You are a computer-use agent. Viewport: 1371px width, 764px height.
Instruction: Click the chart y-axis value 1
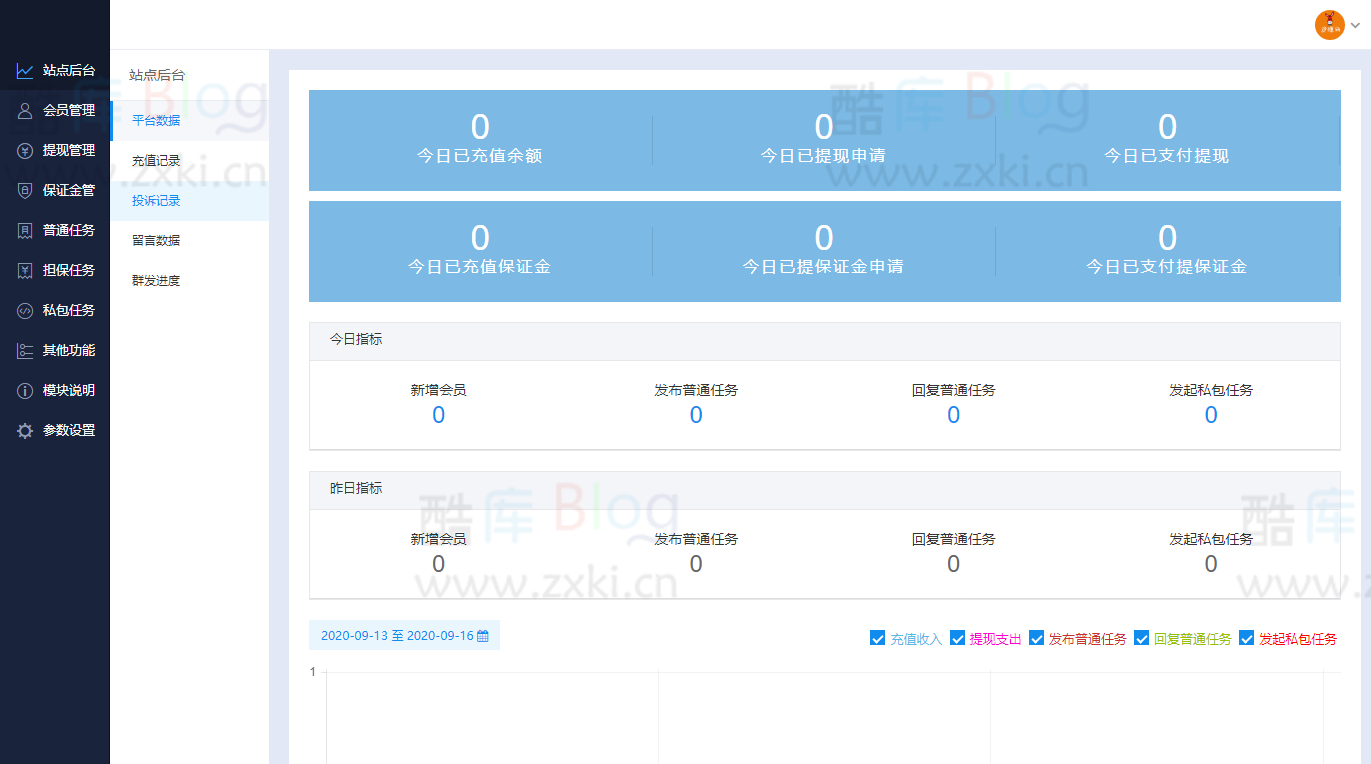coord(313,672)
